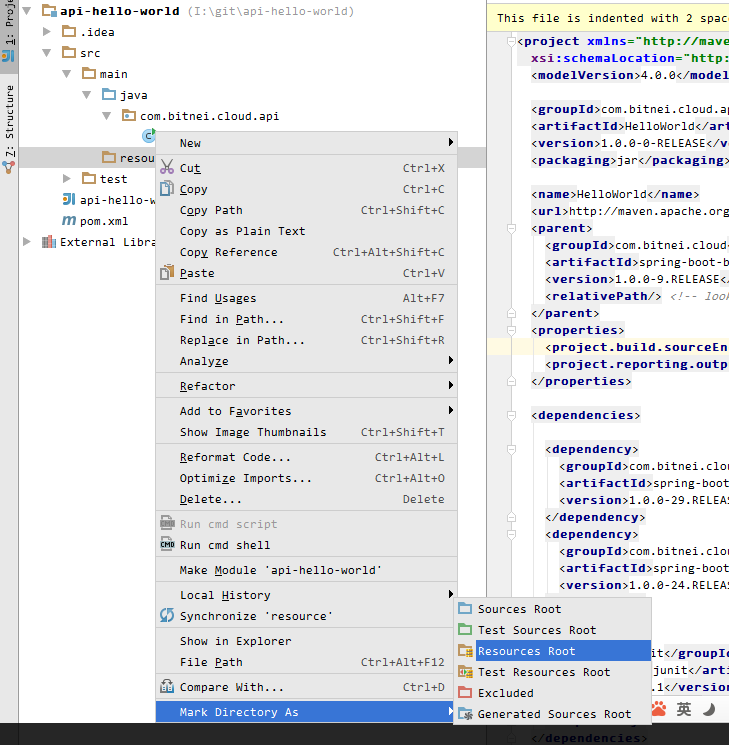Collapse the api-hello-world project root
The width and height of the screenshot is (729, 745).
point(28,10)
